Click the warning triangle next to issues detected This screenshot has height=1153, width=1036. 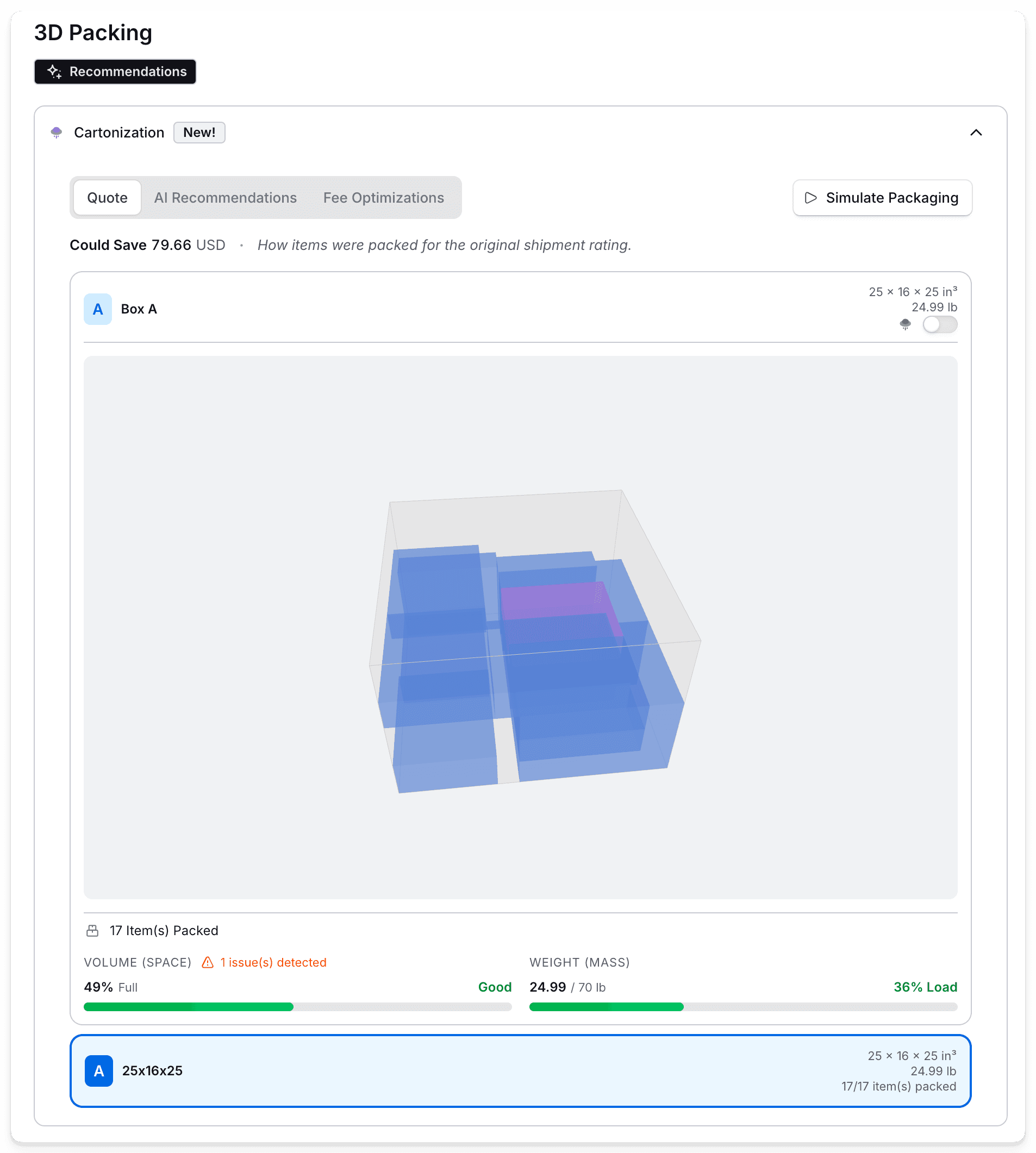[x=207, y=962]
